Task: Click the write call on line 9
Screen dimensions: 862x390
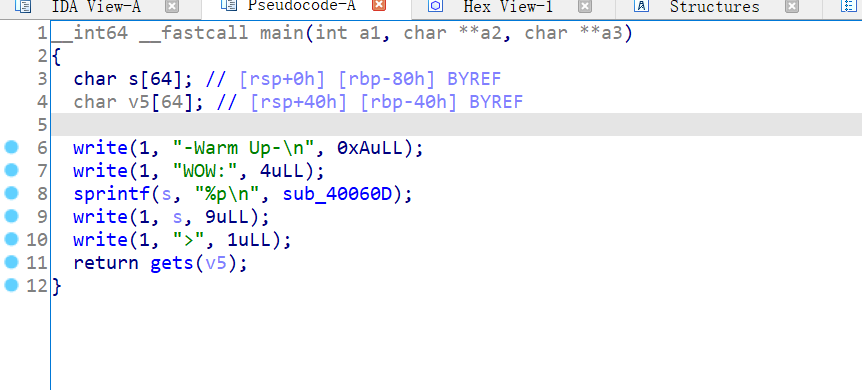Action: point(101,217)
